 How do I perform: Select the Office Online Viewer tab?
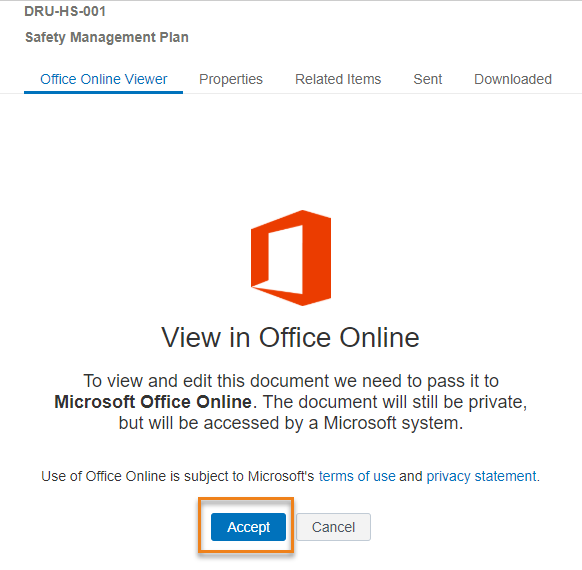(104, 79)
